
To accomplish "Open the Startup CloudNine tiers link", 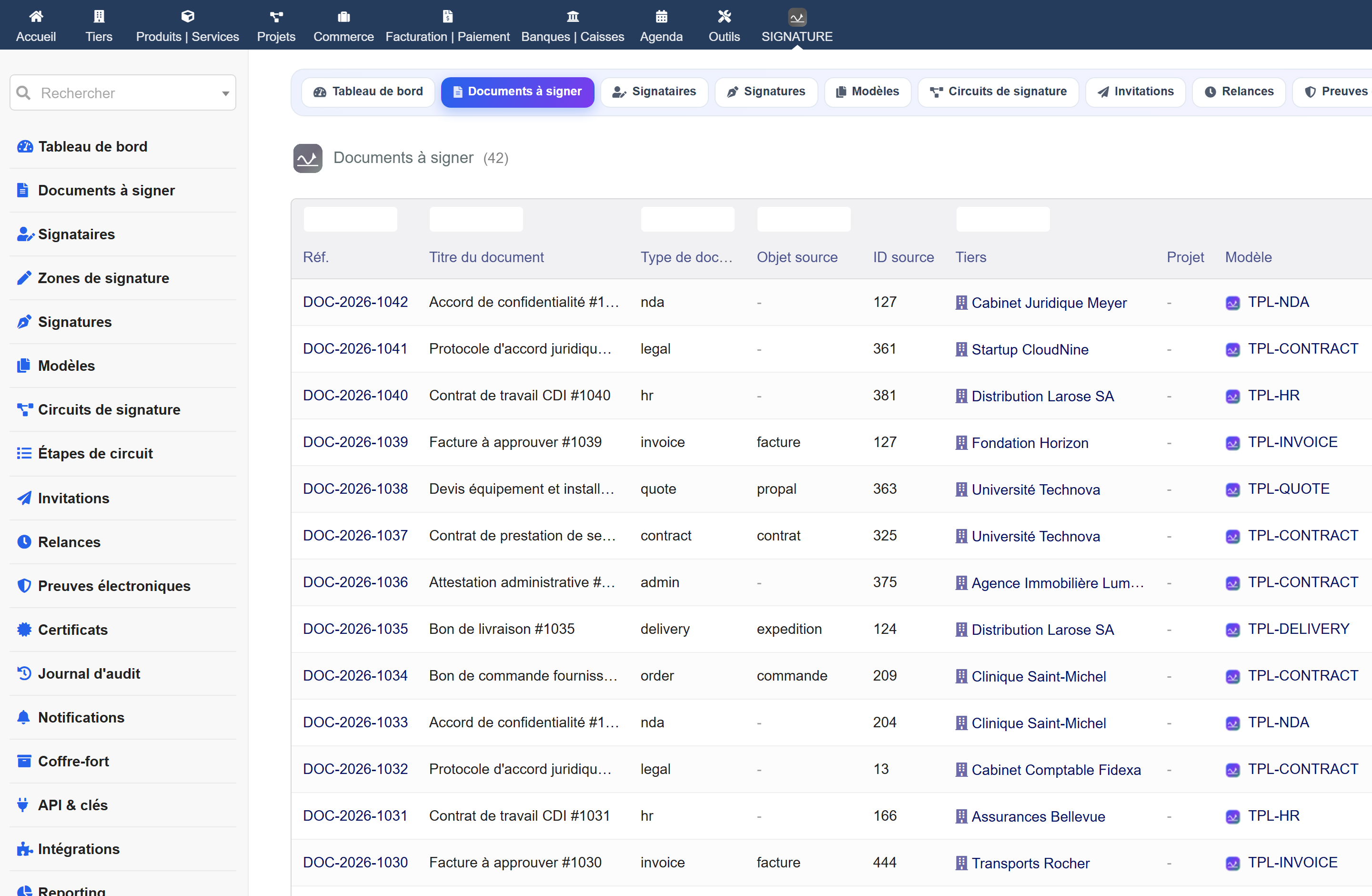I will point(1029,349).
